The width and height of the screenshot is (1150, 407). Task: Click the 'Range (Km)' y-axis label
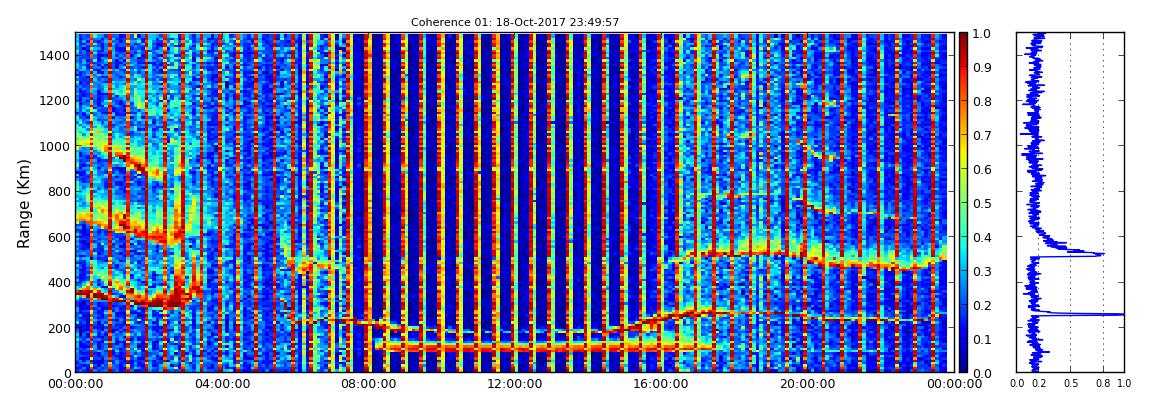[23, 203]
